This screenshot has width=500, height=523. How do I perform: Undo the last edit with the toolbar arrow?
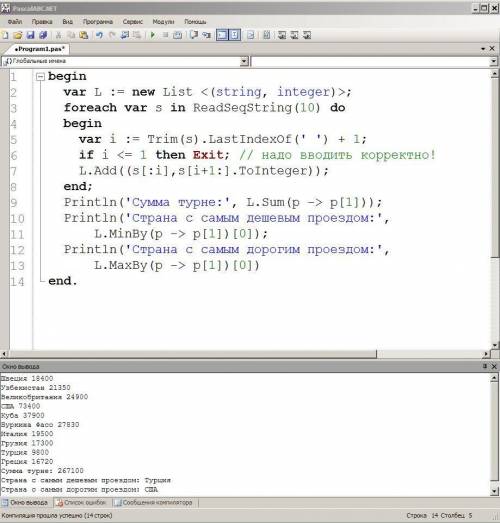(99, 35)
